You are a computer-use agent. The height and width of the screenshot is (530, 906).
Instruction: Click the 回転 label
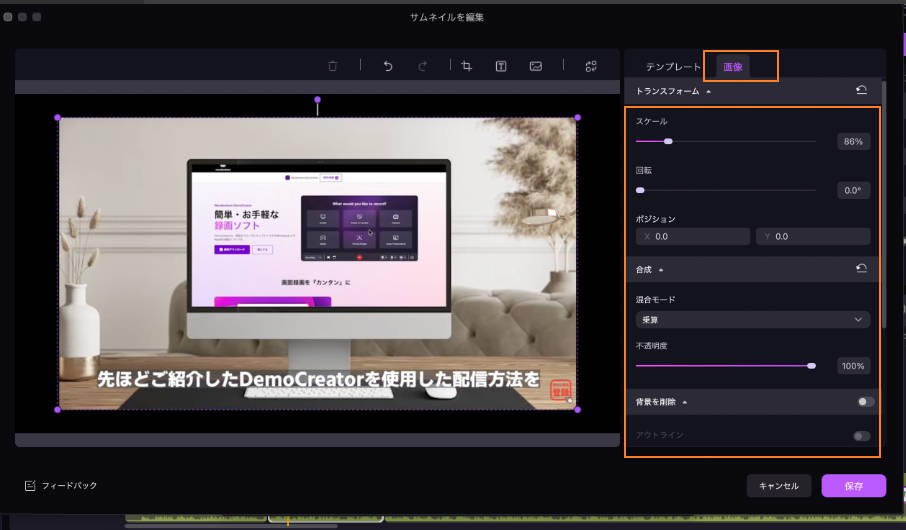tap(644, 171)
